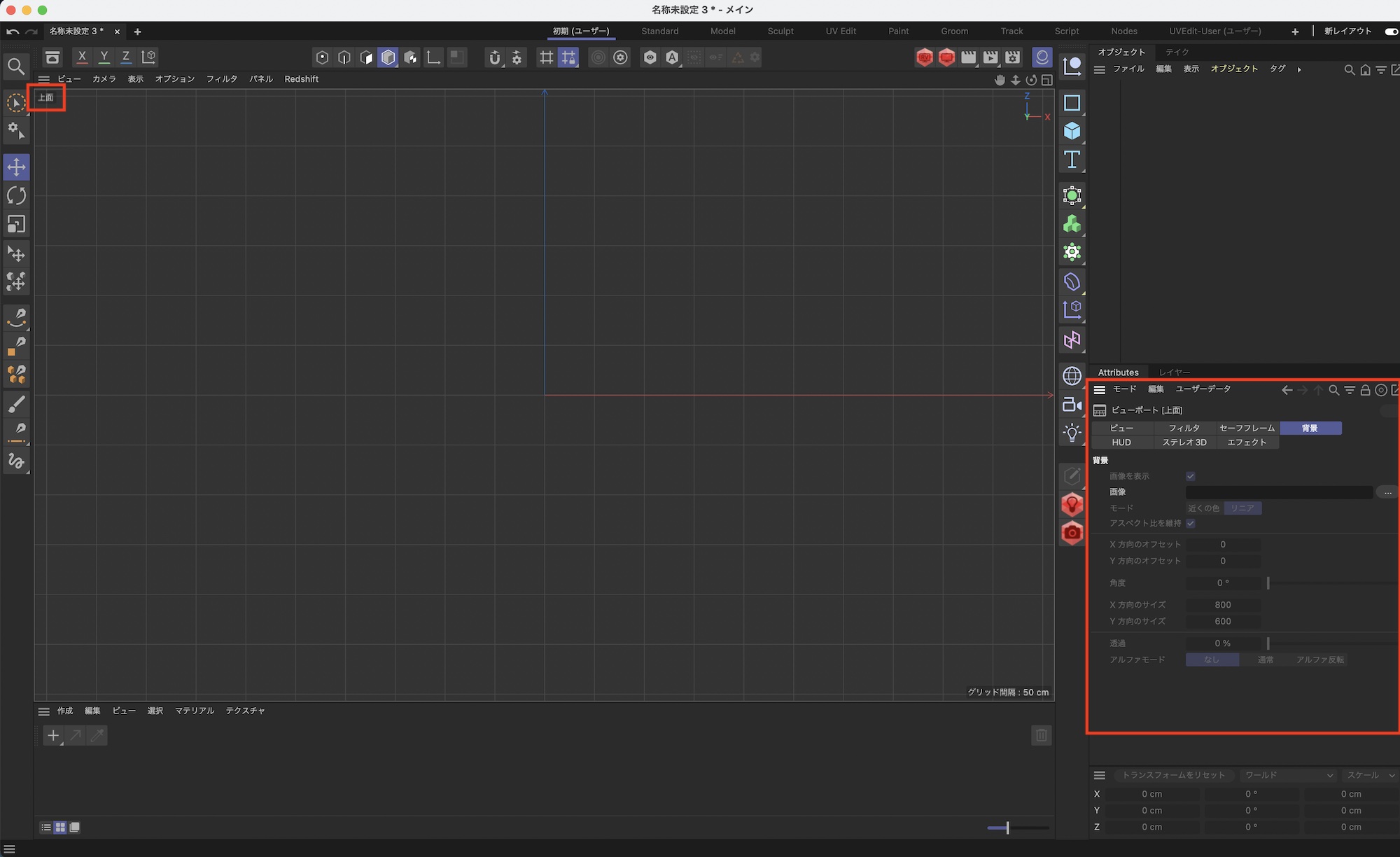
Task: Open the search magnifier tool
Action: [x=15, y=67]
